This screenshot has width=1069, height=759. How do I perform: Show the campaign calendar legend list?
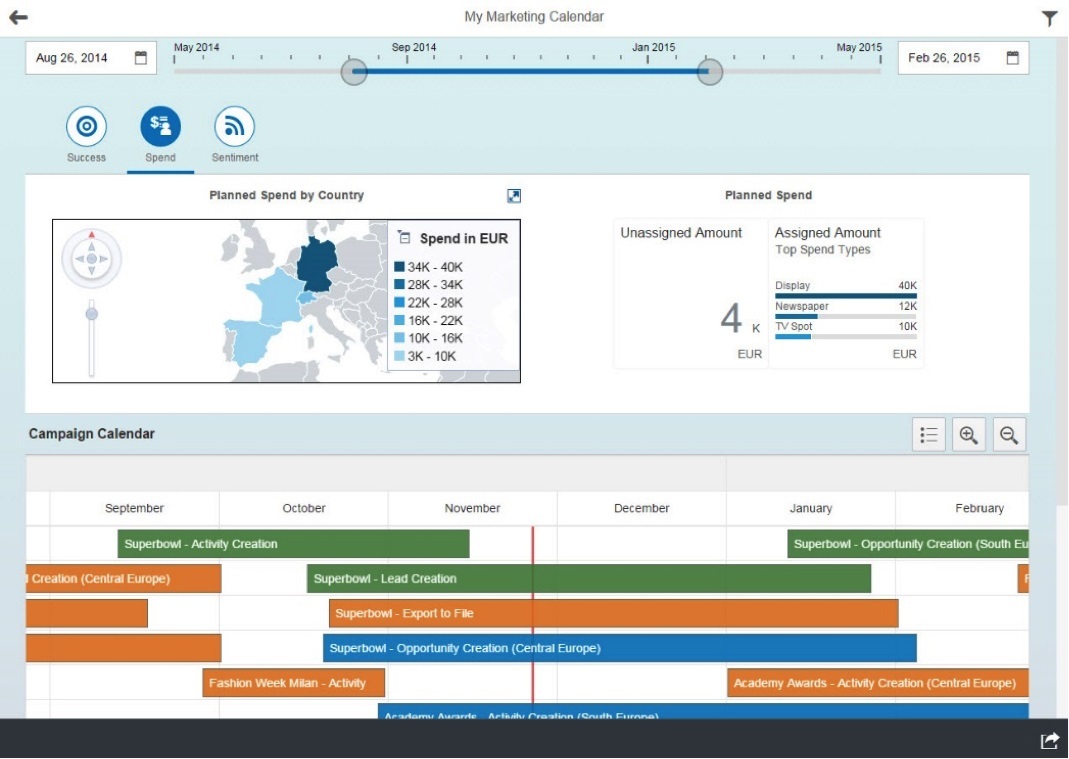click(929, 435)
